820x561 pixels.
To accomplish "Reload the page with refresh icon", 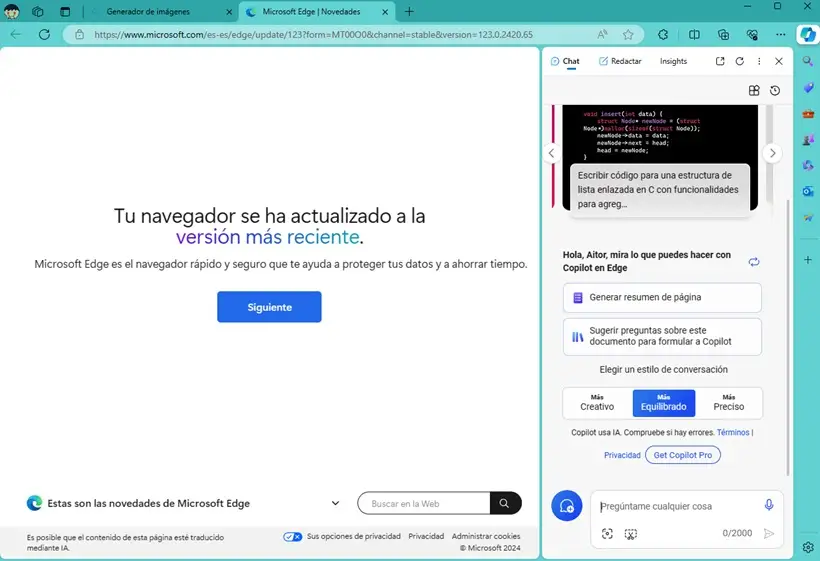I will (44, 35).
